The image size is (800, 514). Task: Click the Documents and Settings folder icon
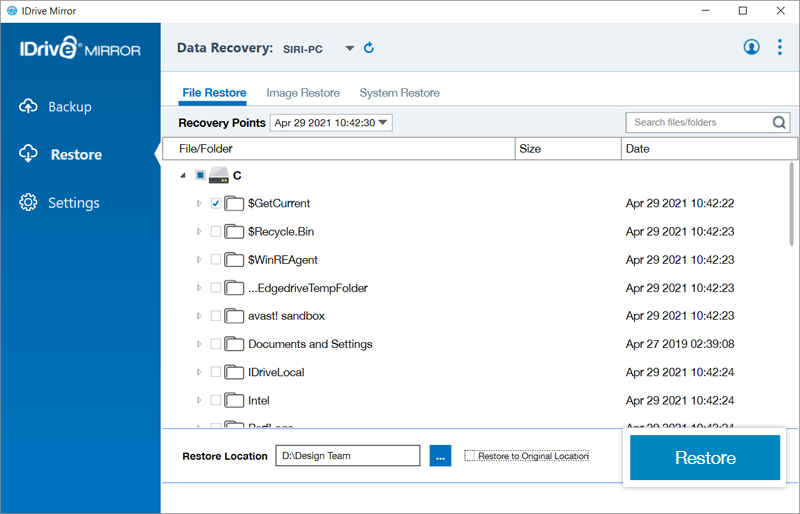[234, 344]
